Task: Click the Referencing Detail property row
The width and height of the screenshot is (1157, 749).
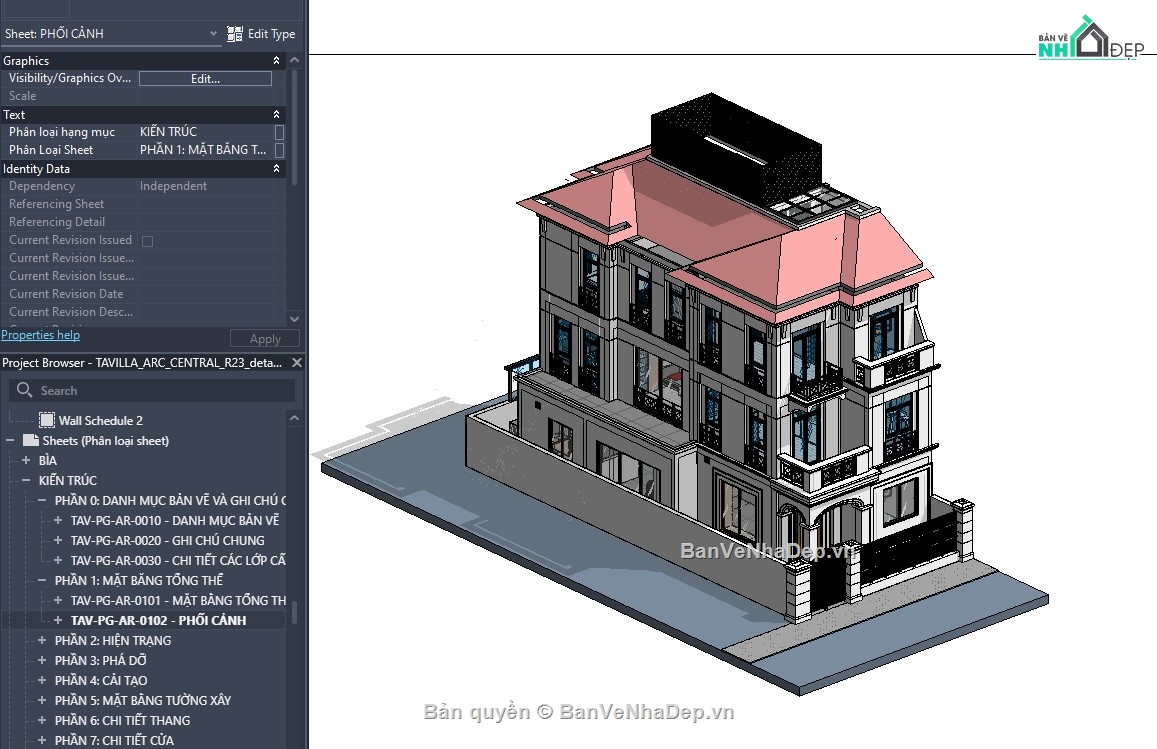Action: pyautogui.click(x=142, y=222)
